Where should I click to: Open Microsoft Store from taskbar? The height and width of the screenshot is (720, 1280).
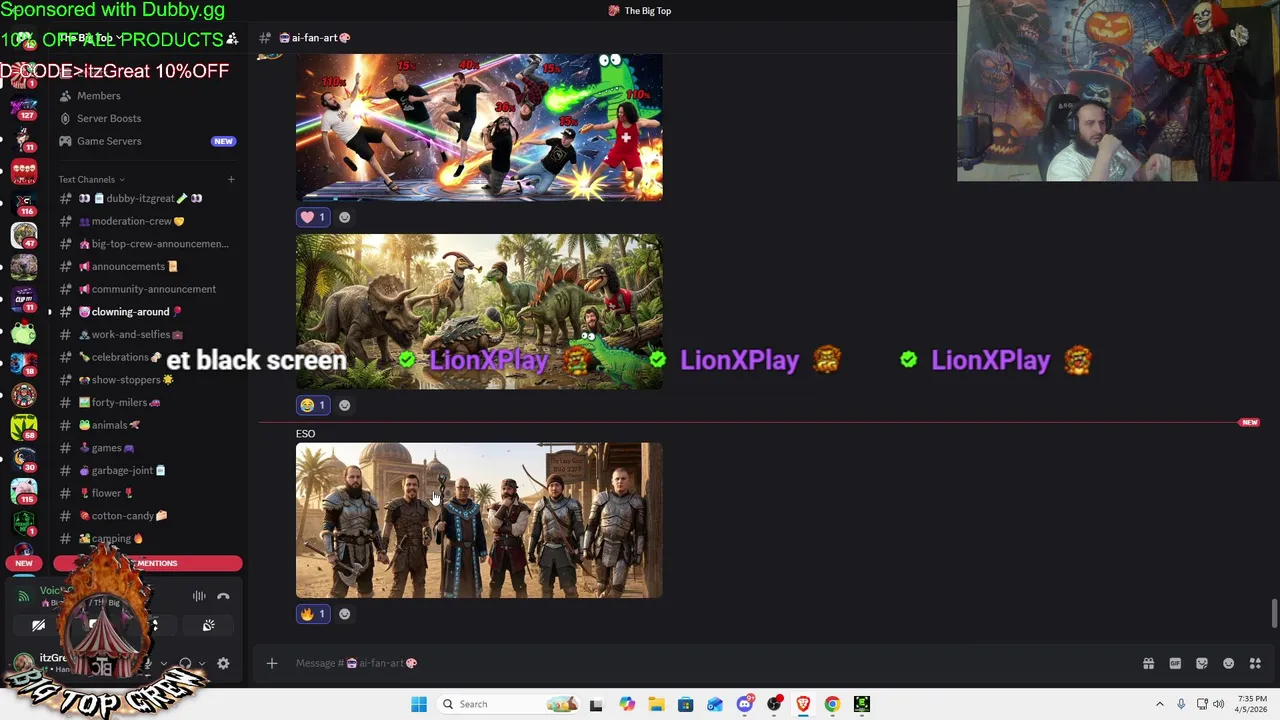[685, 704]
